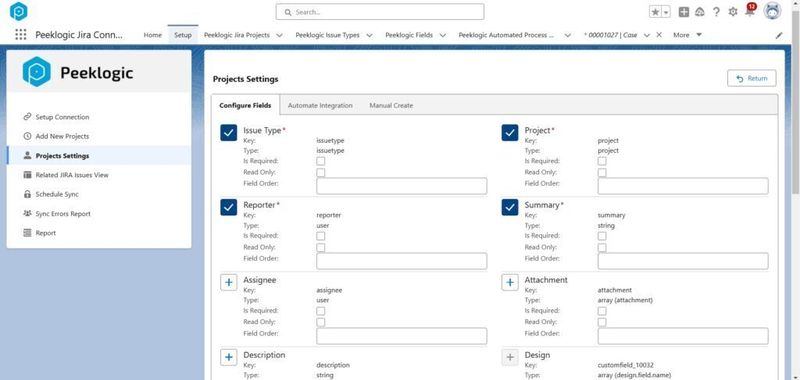Click the Assignee Field Order input
The width and height of the screenshot is (800, 380).
[402, 336]
